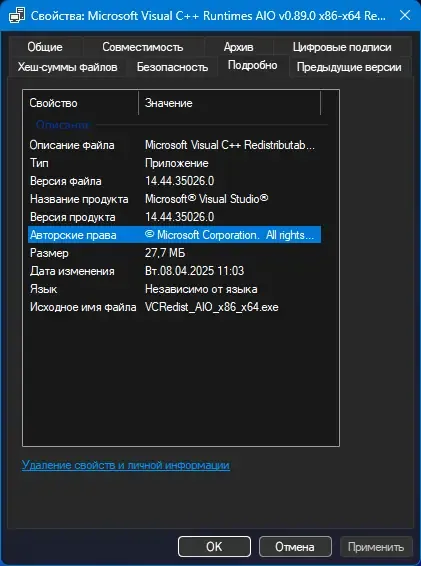Select the Название продукта row

pyautogui.click(x=174, y=199)
